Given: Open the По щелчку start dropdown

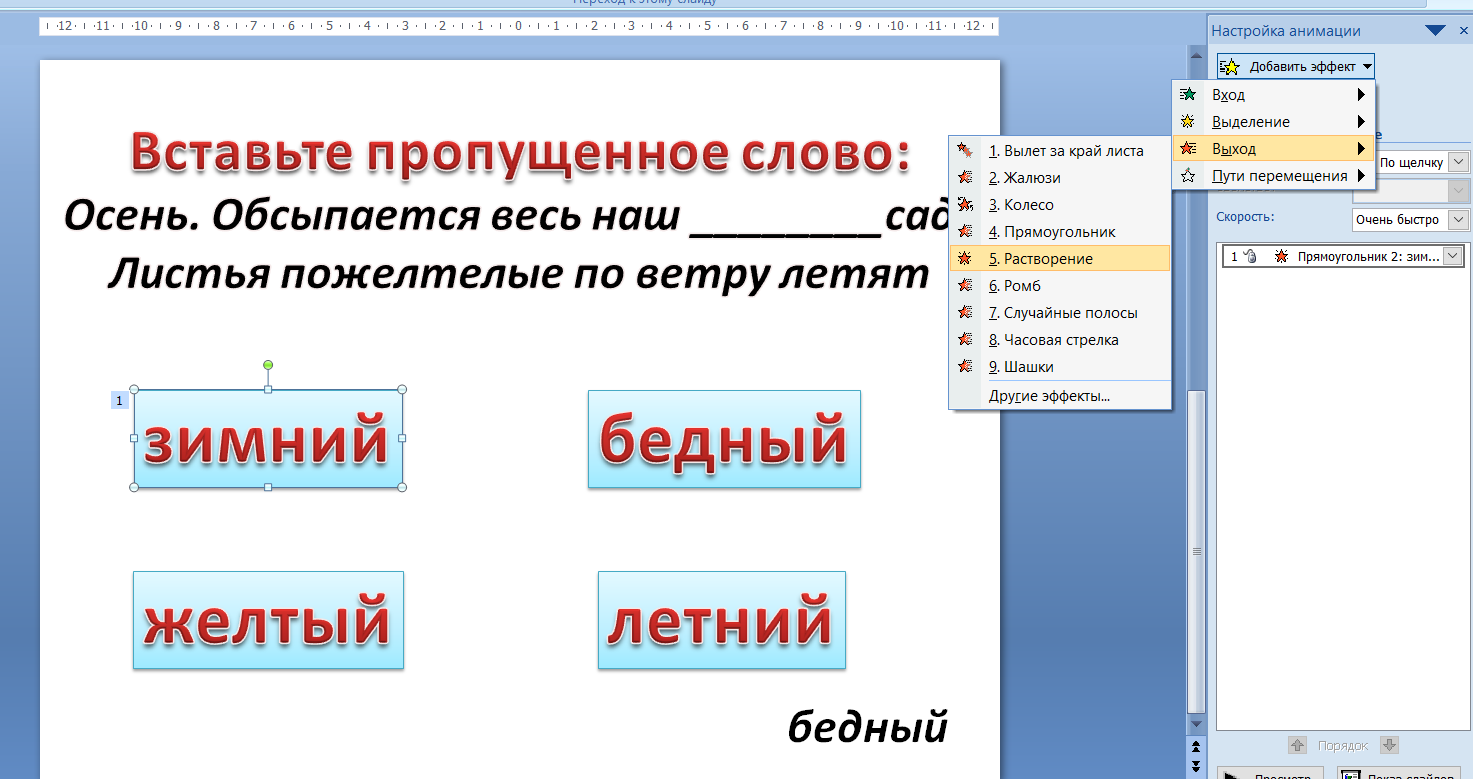Looking at the screenshot, I should pos(1458,162).
